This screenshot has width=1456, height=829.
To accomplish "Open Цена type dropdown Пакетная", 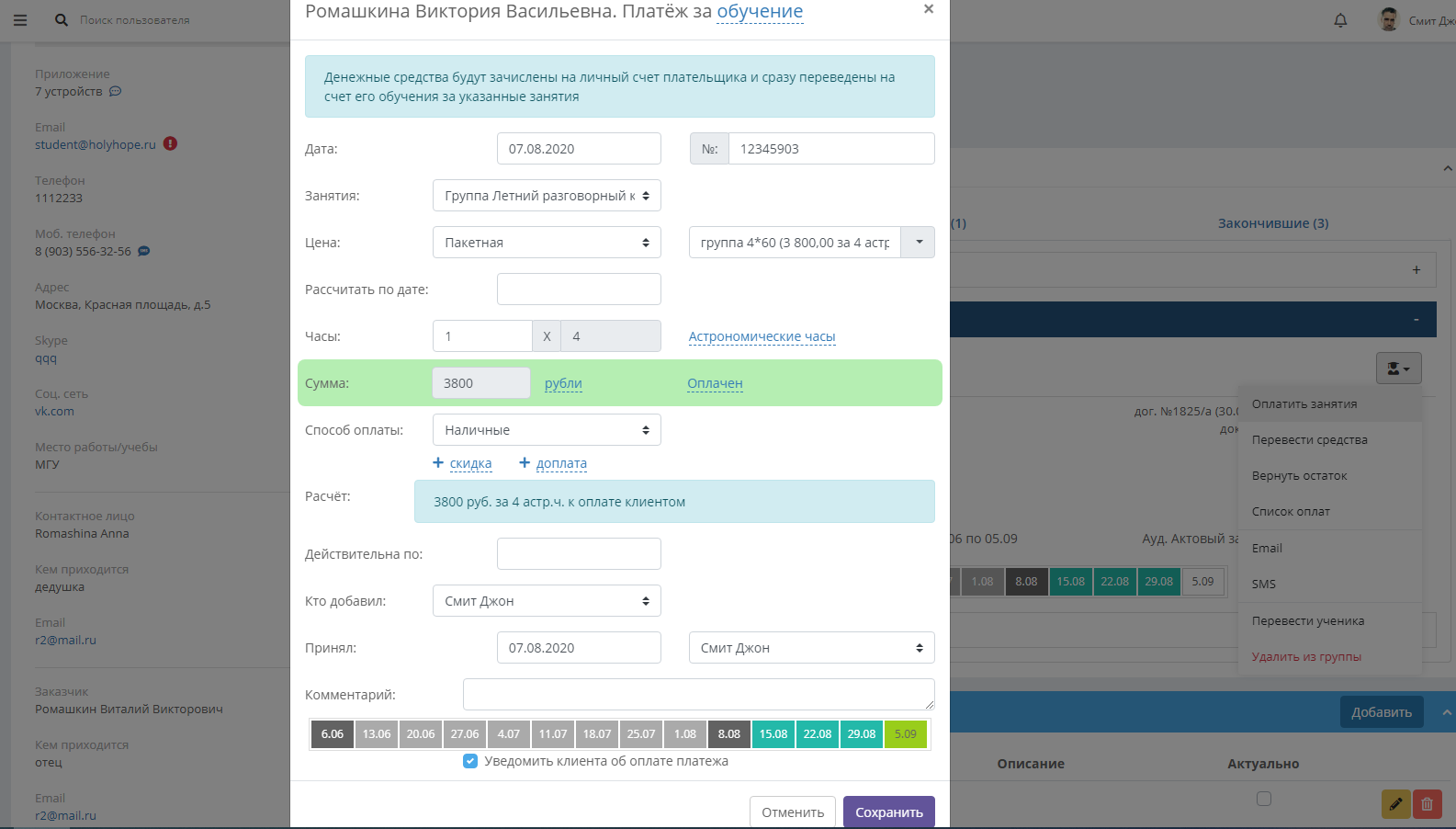I will click(x=547, y=243).
